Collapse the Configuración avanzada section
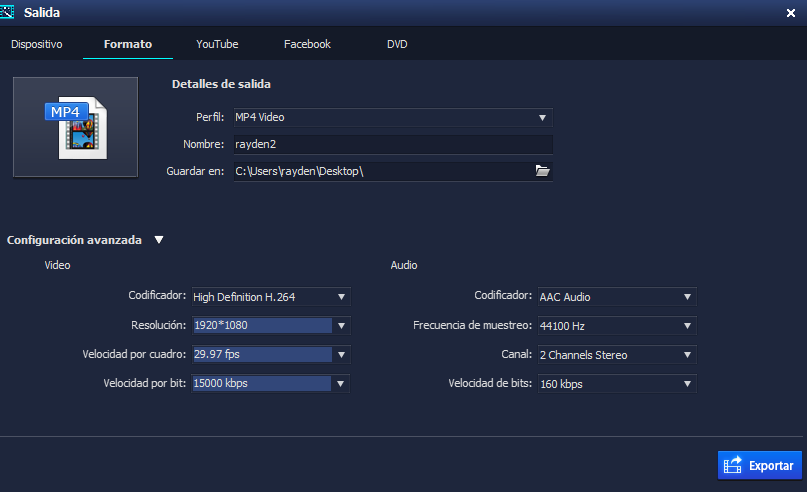 pos(159,240)
